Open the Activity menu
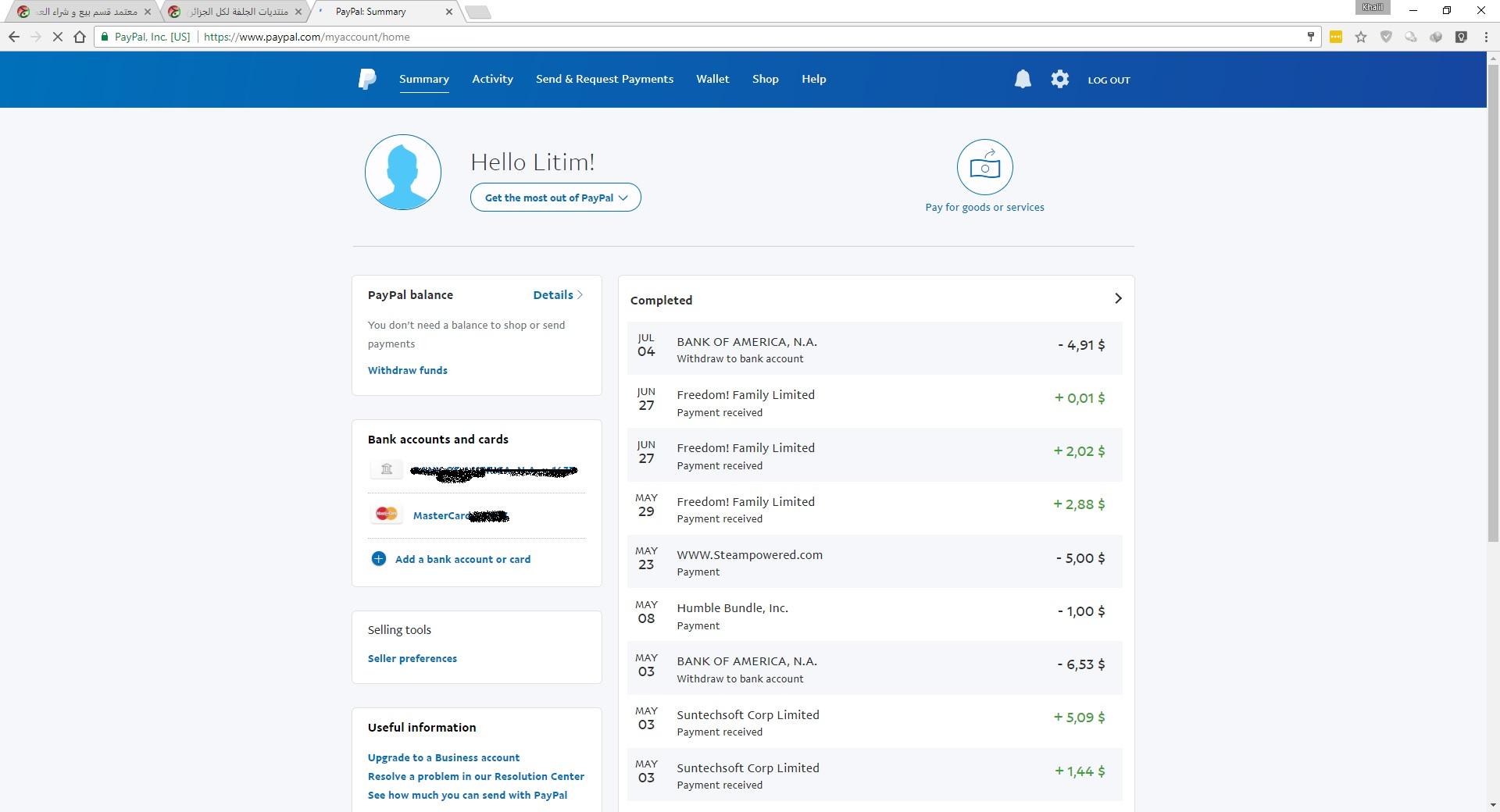 (x=492, y=79)
